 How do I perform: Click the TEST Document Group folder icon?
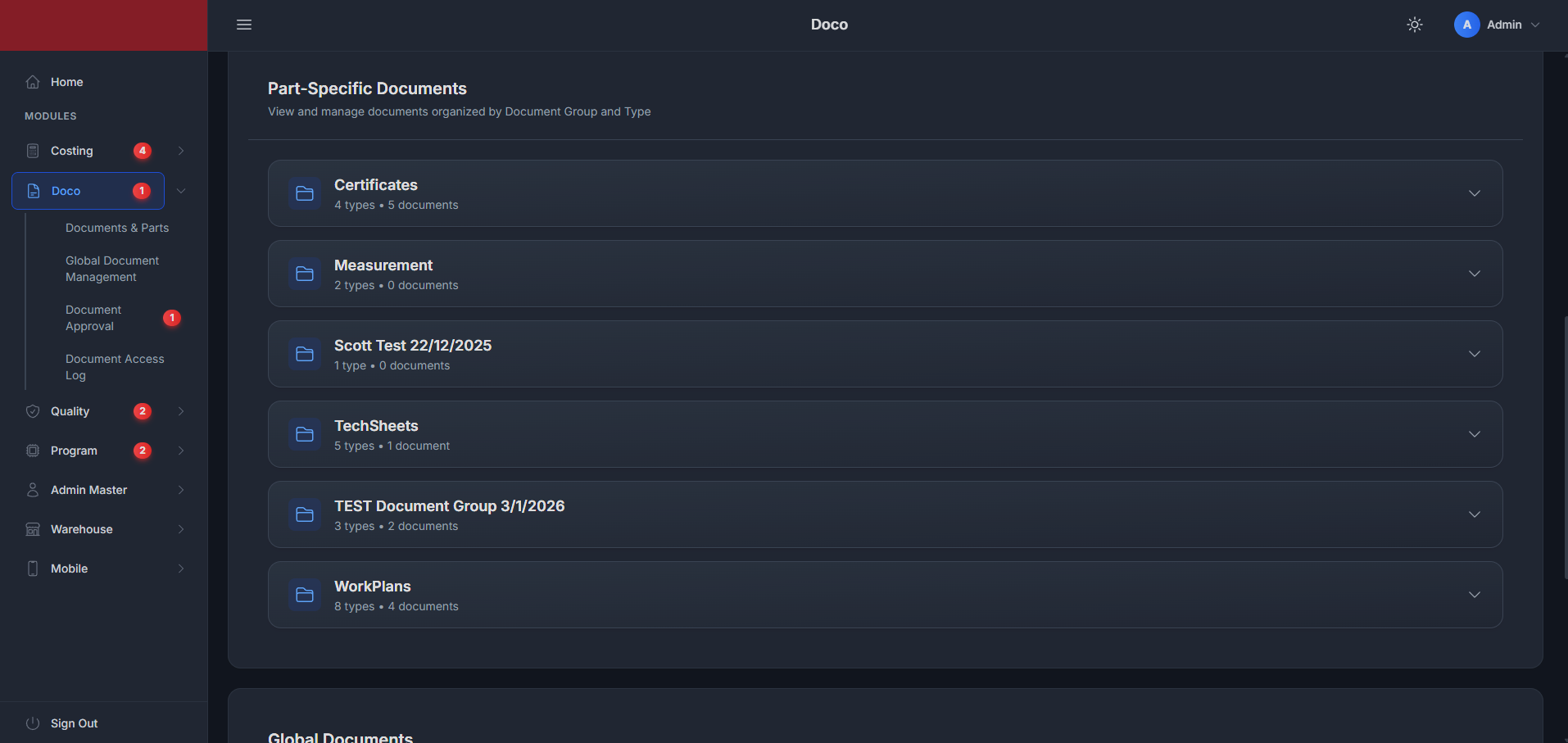[305, 514]
